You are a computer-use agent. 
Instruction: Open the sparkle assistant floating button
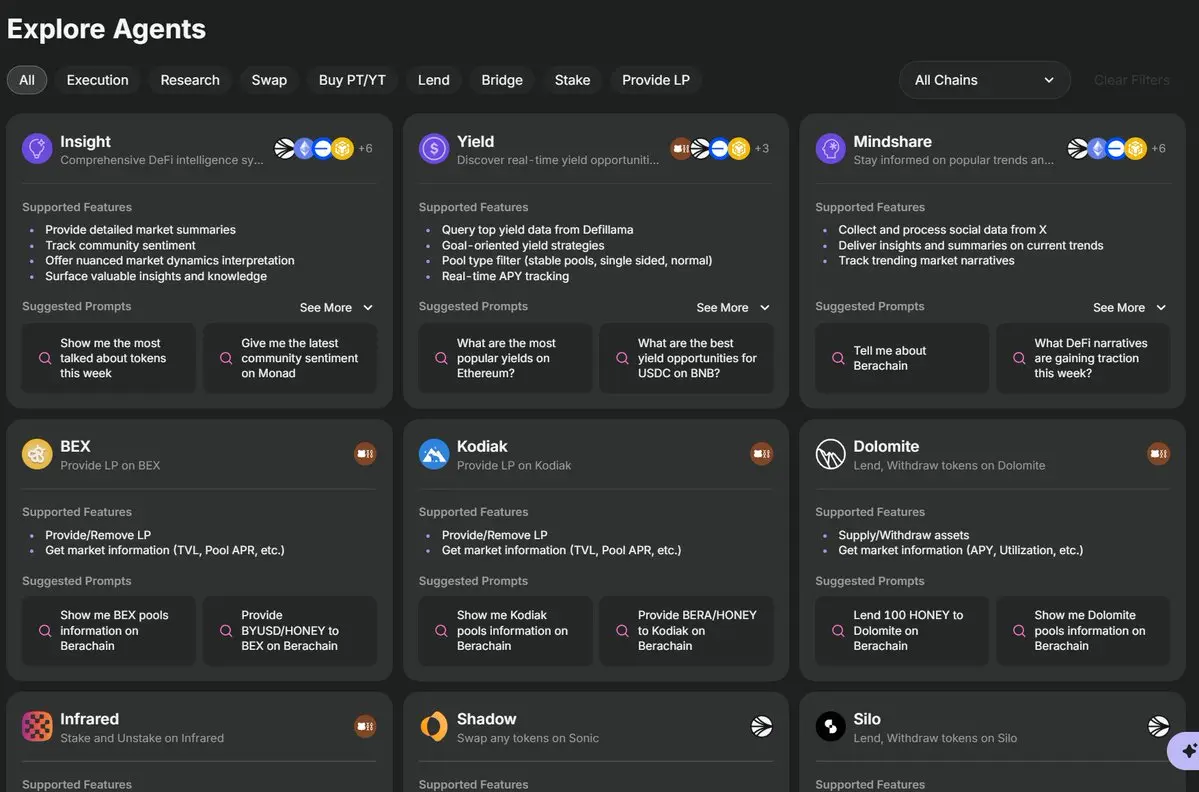pos(1186,751)
